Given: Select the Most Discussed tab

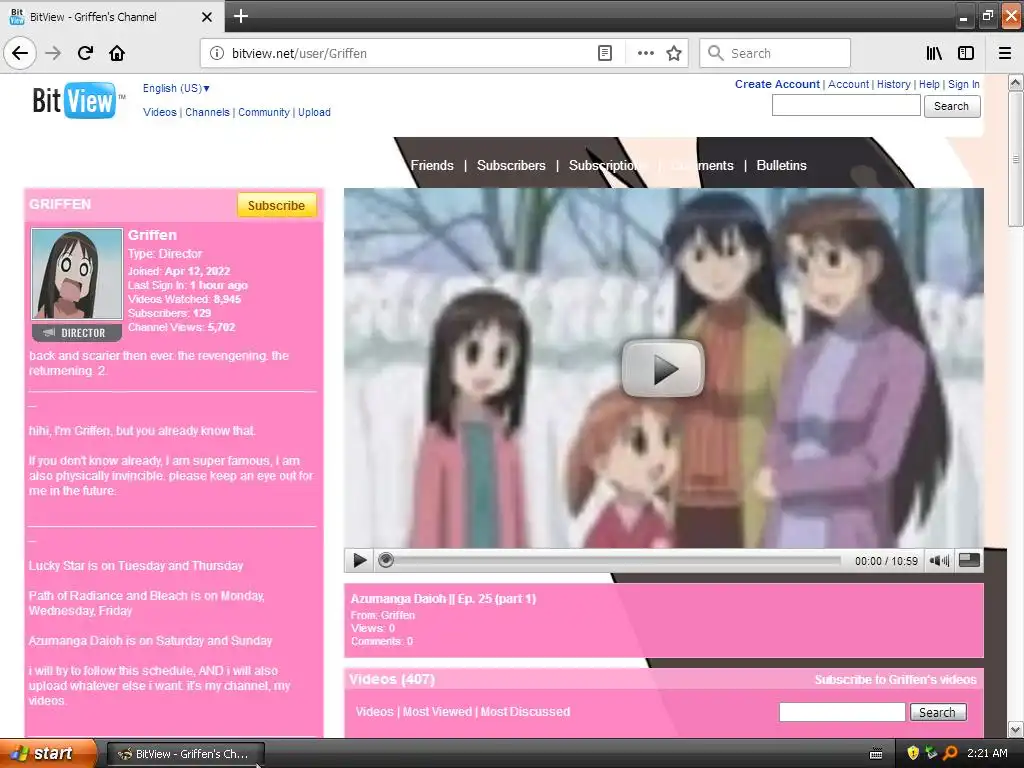Looking at the screenshot, I should click(525, 712).
